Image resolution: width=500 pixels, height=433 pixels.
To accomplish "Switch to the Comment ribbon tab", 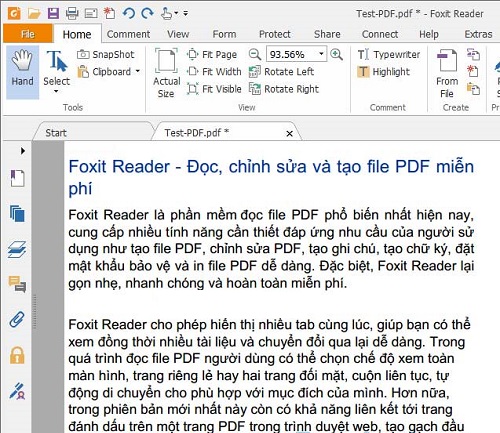I will click(x=128, y=34).
